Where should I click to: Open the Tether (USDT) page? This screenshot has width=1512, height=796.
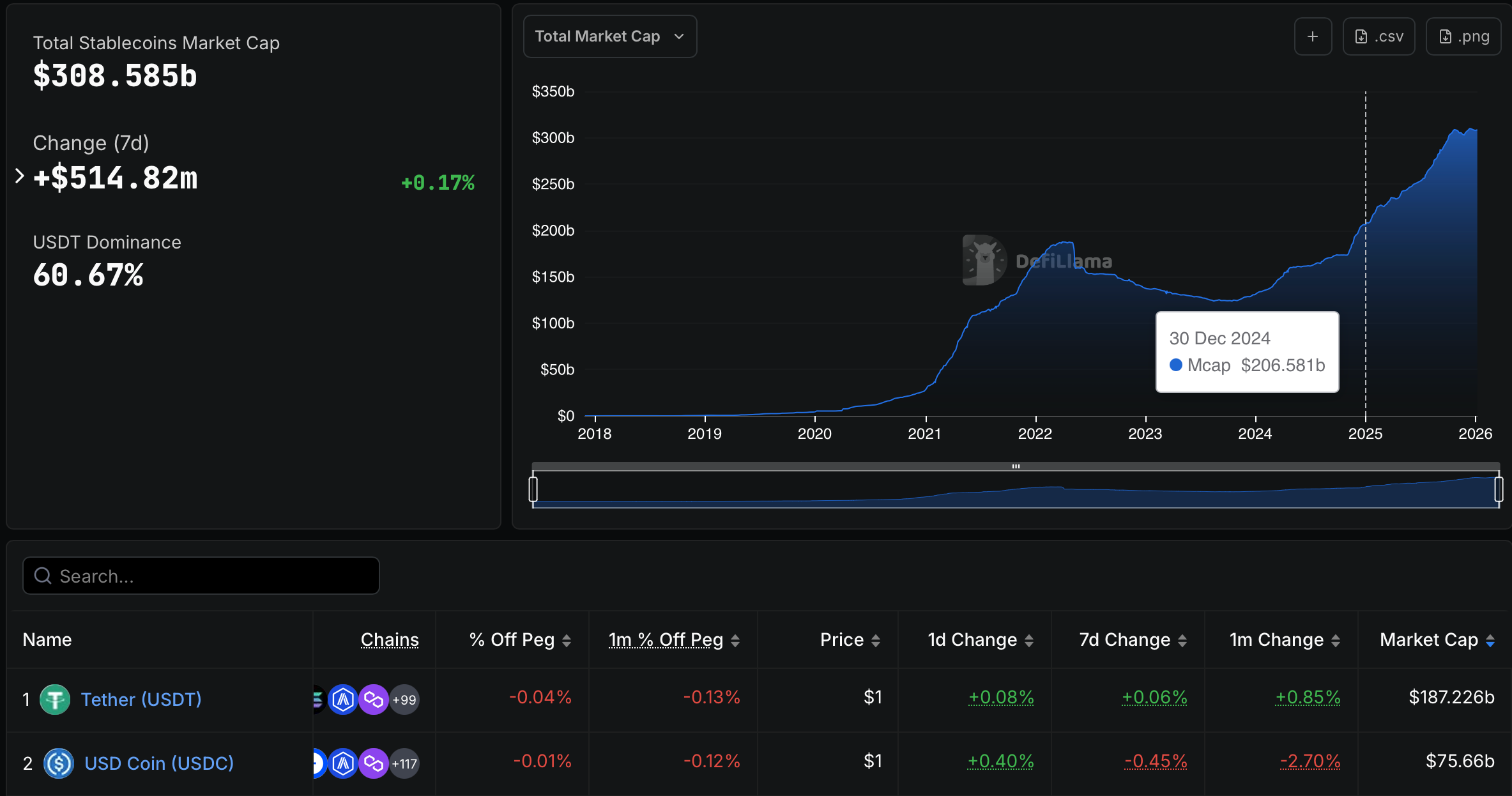[x=141, y=700]
